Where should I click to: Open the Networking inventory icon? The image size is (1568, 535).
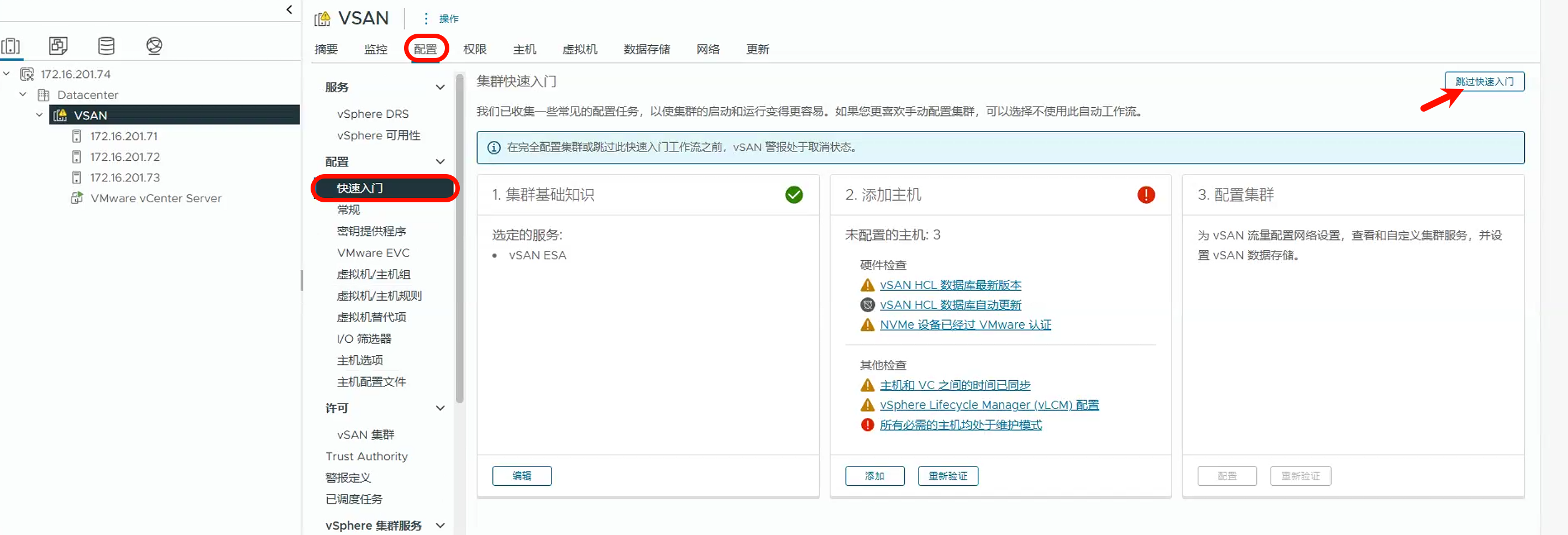pos(154,46)
